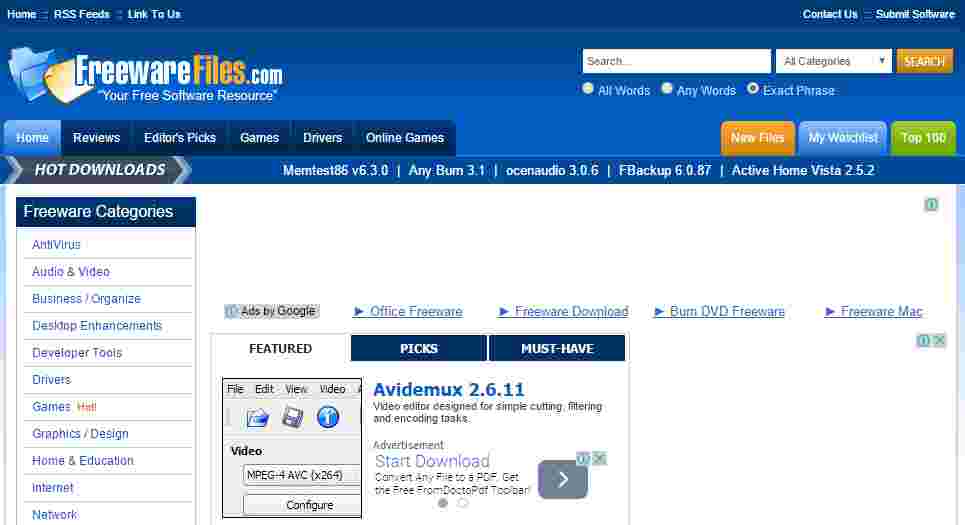Open the Internet category
The width and height of the screenshot is (965, 525).
[52, 487]
